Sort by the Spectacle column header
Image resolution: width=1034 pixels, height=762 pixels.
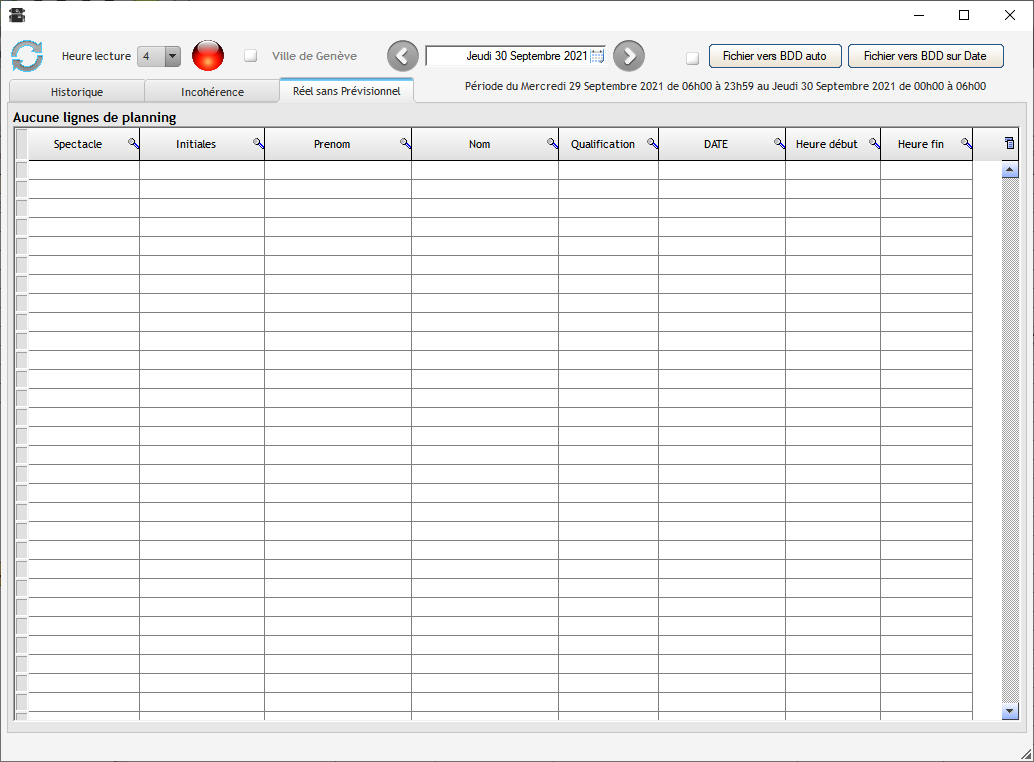coord(78,144)
